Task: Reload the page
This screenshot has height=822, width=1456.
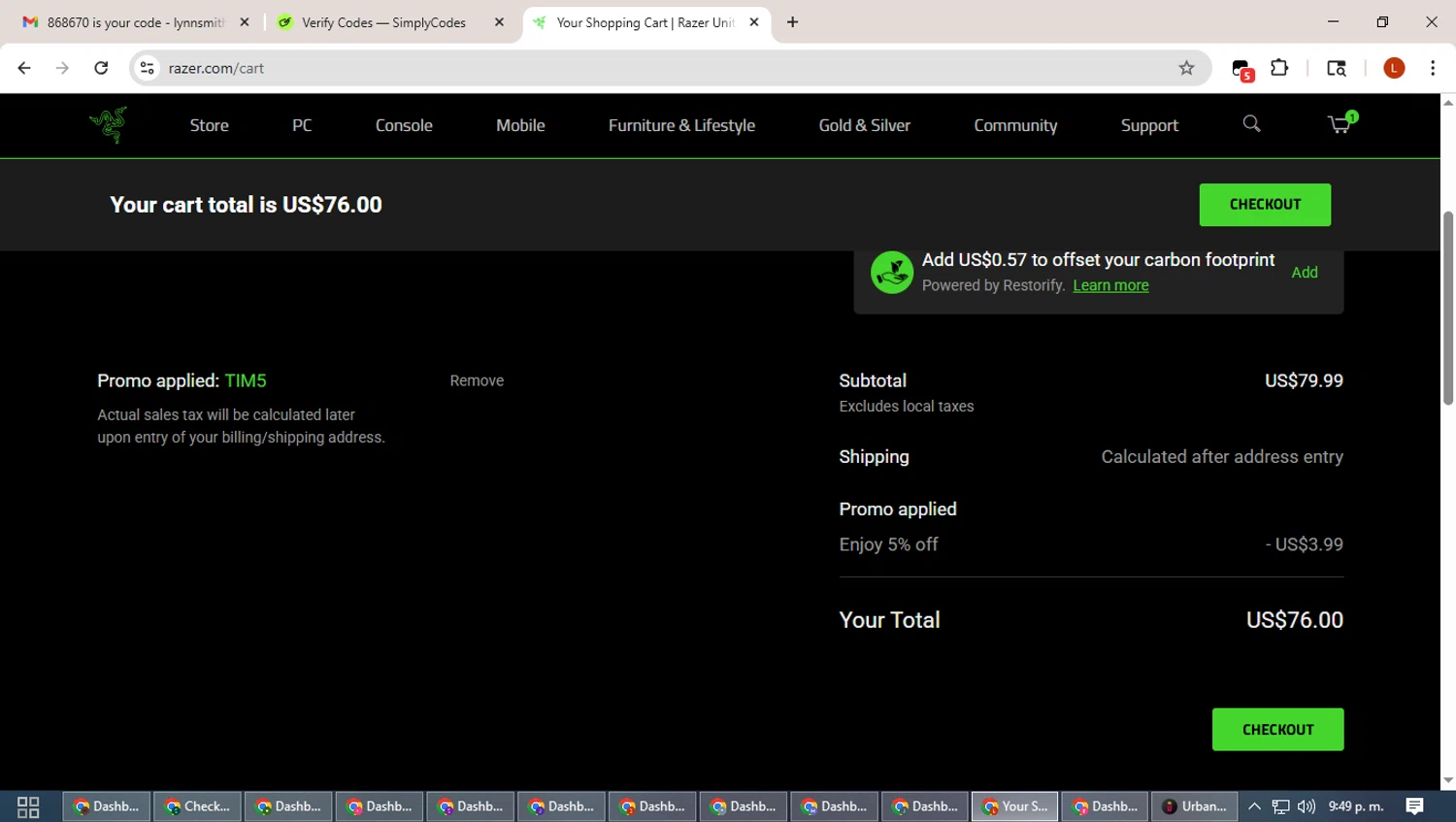Action: 101,68
